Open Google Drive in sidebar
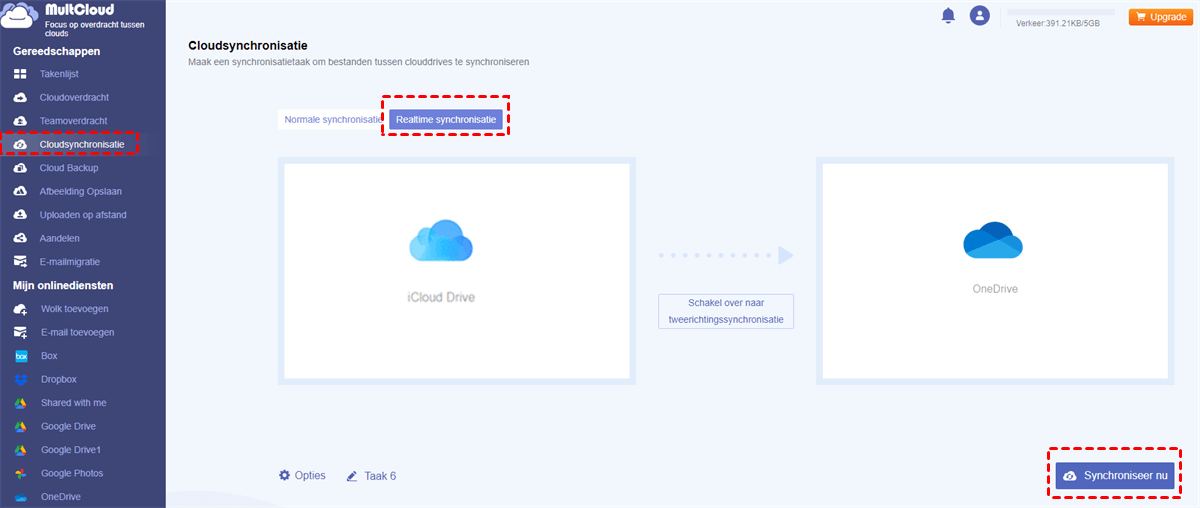 pos(69,426)
